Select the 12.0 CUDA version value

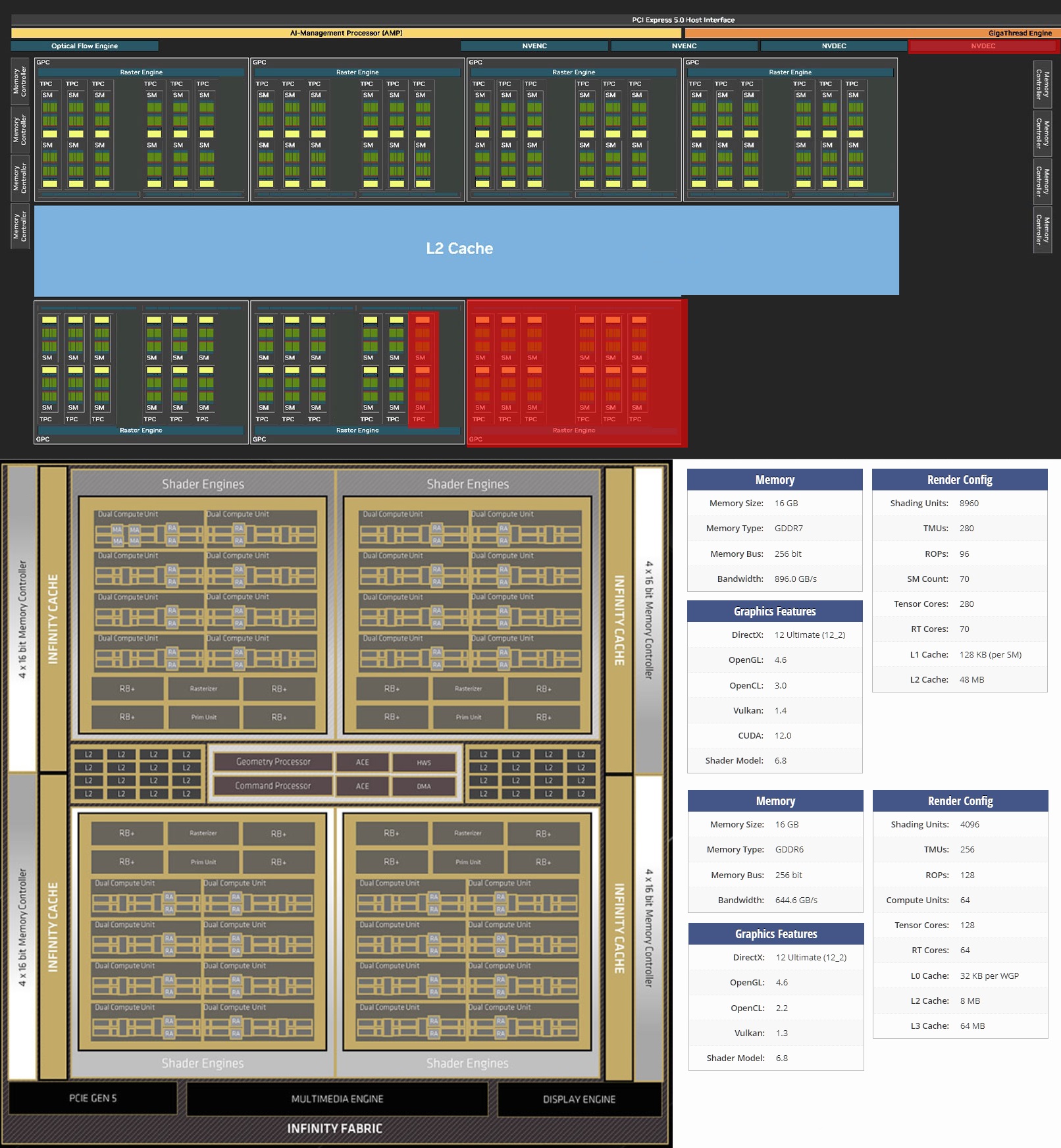pyautogui.click(x=783, y=736)
